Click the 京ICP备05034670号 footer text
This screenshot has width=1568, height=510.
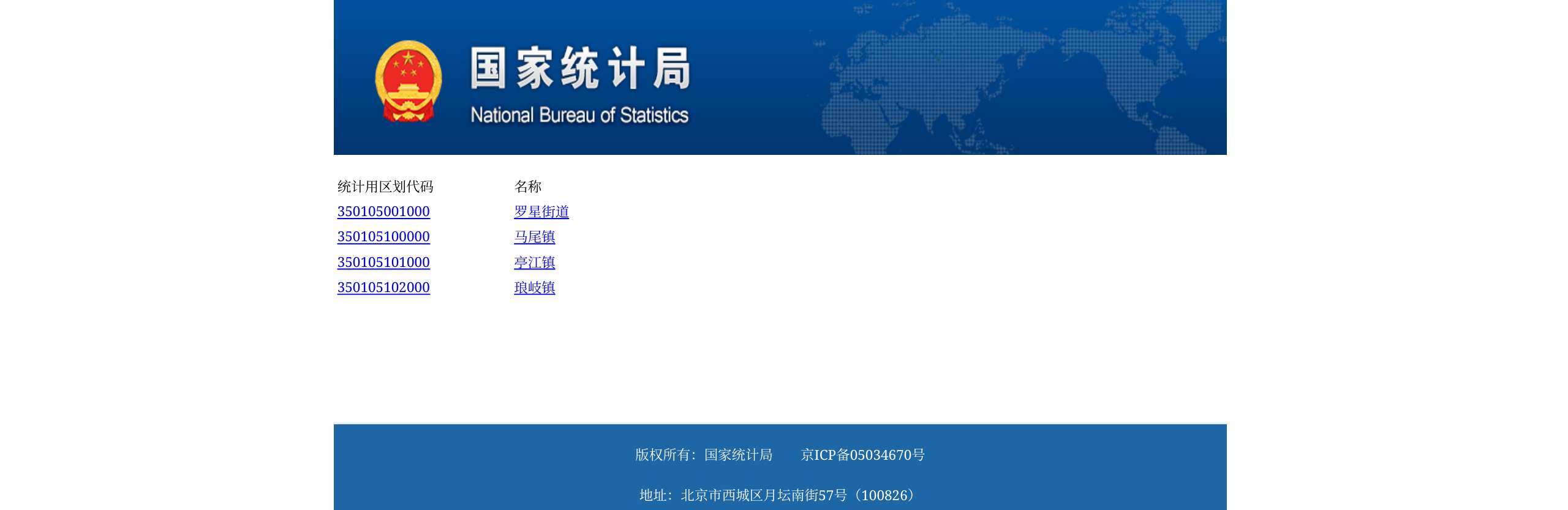click(x=862, y=455)
